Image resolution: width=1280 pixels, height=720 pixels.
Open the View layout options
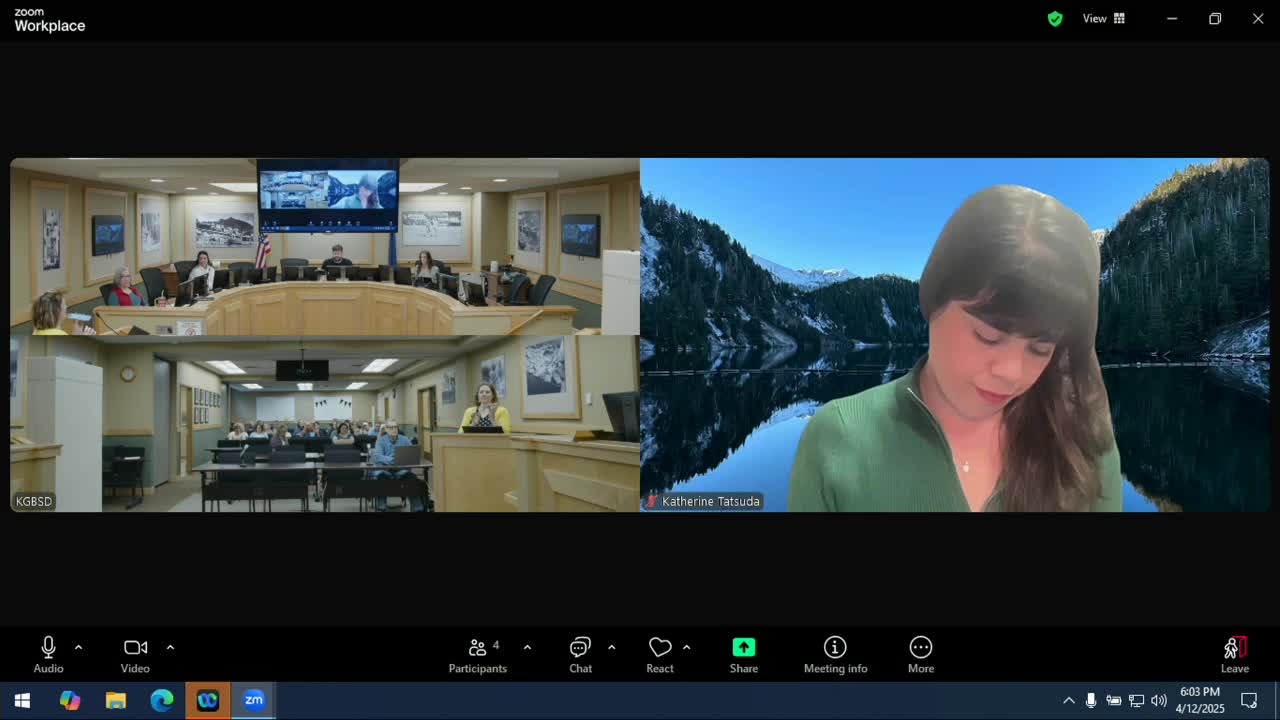[1103, 18]
